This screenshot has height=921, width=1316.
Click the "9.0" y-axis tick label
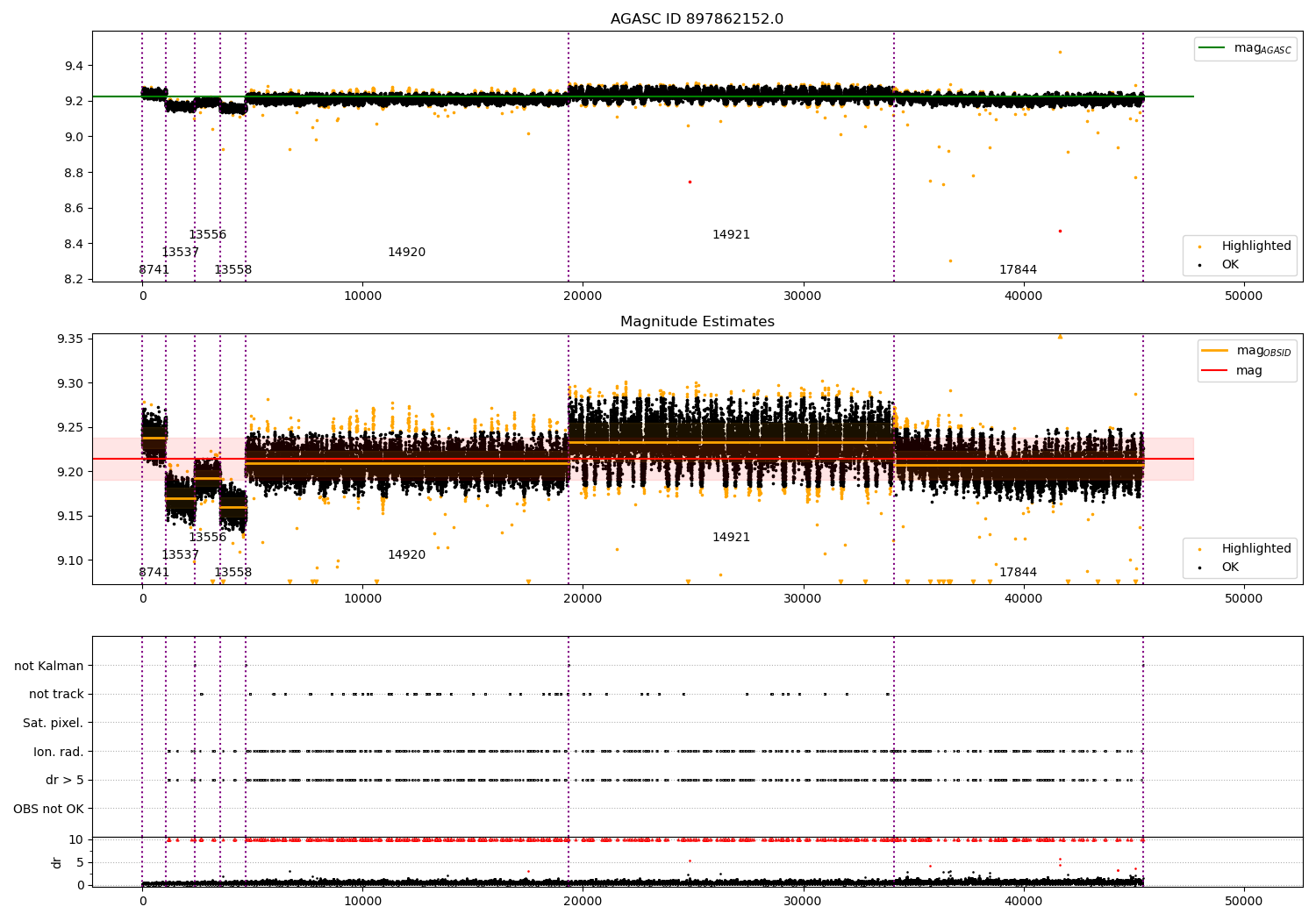click(74, 137)
